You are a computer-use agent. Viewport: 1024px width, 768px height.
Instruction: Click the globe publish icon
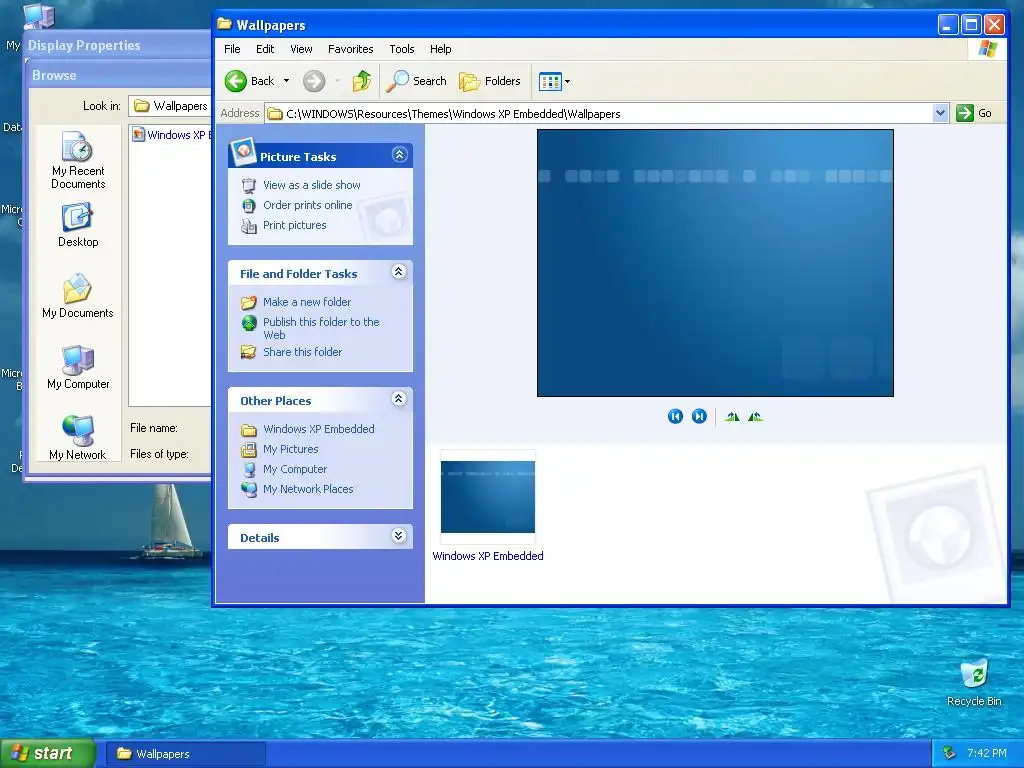(x=249, y=323)
